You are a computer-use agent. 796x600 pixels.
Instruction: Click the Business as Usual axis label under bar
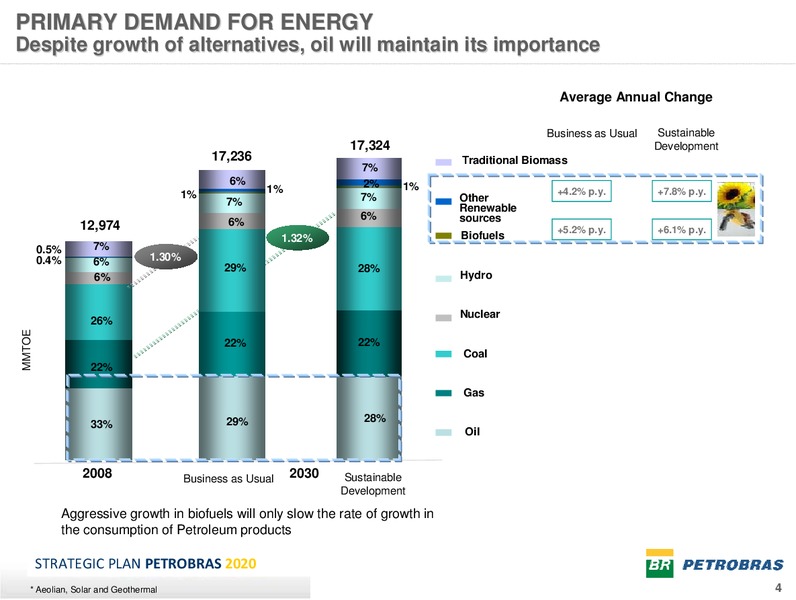pyautogui.click(x=228, y=479)
